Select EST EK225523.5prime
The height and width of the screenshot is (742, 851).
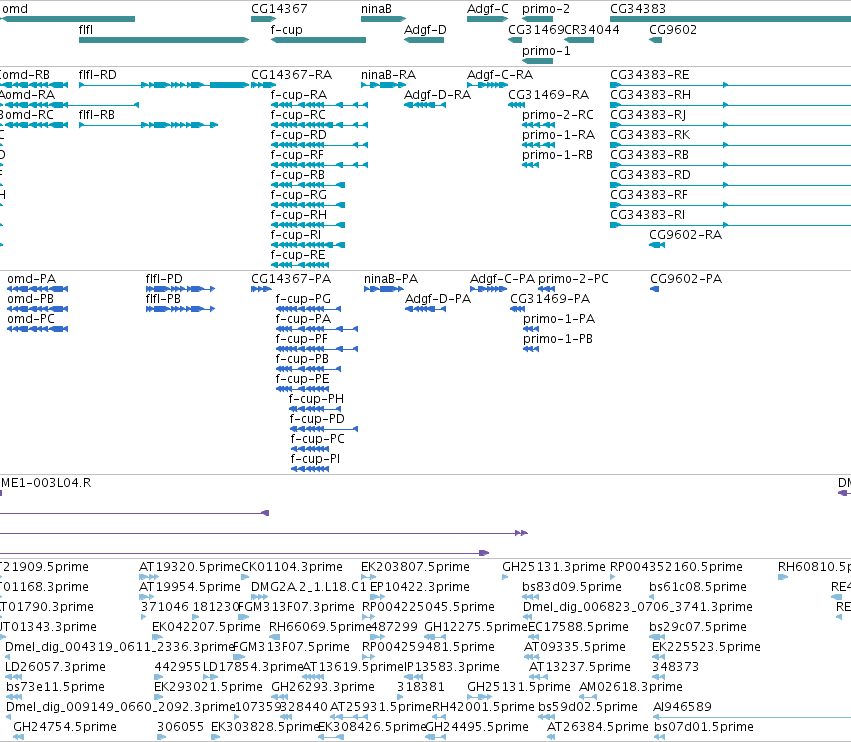(659, 657)
